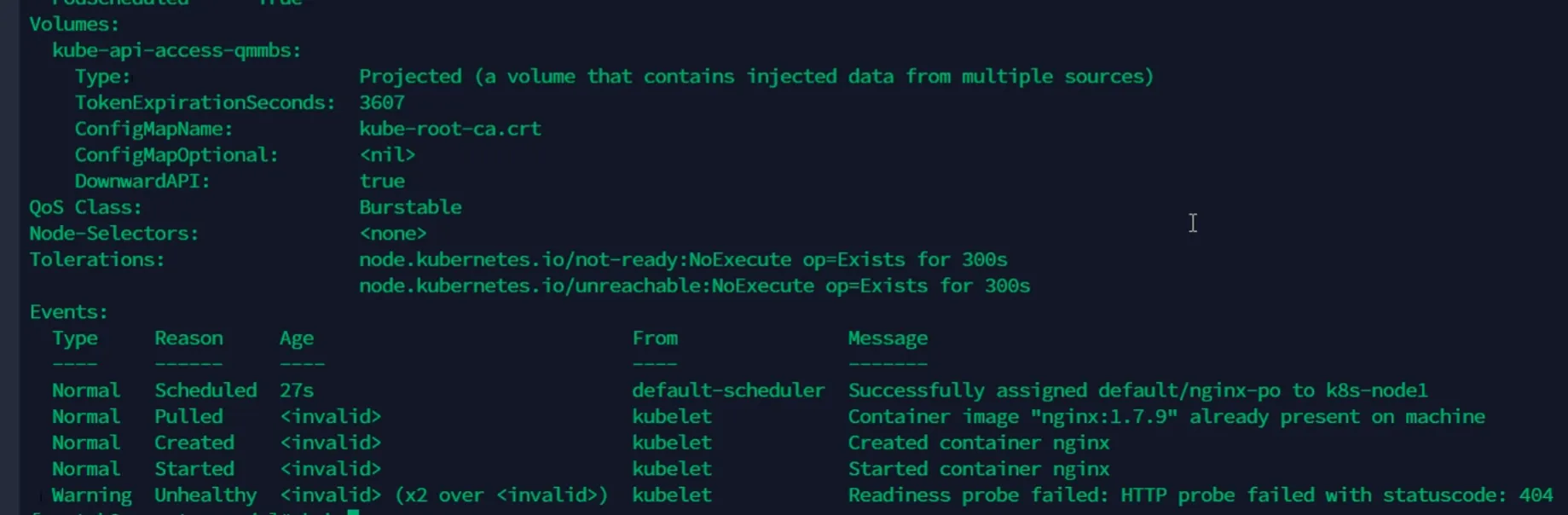Click the From column header
The image size is (1568, 515).
[x=655, y=339]
